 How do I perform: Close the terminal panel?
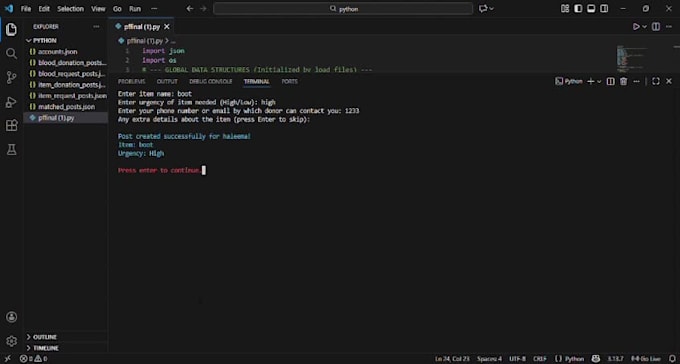[x=669, y=81]
